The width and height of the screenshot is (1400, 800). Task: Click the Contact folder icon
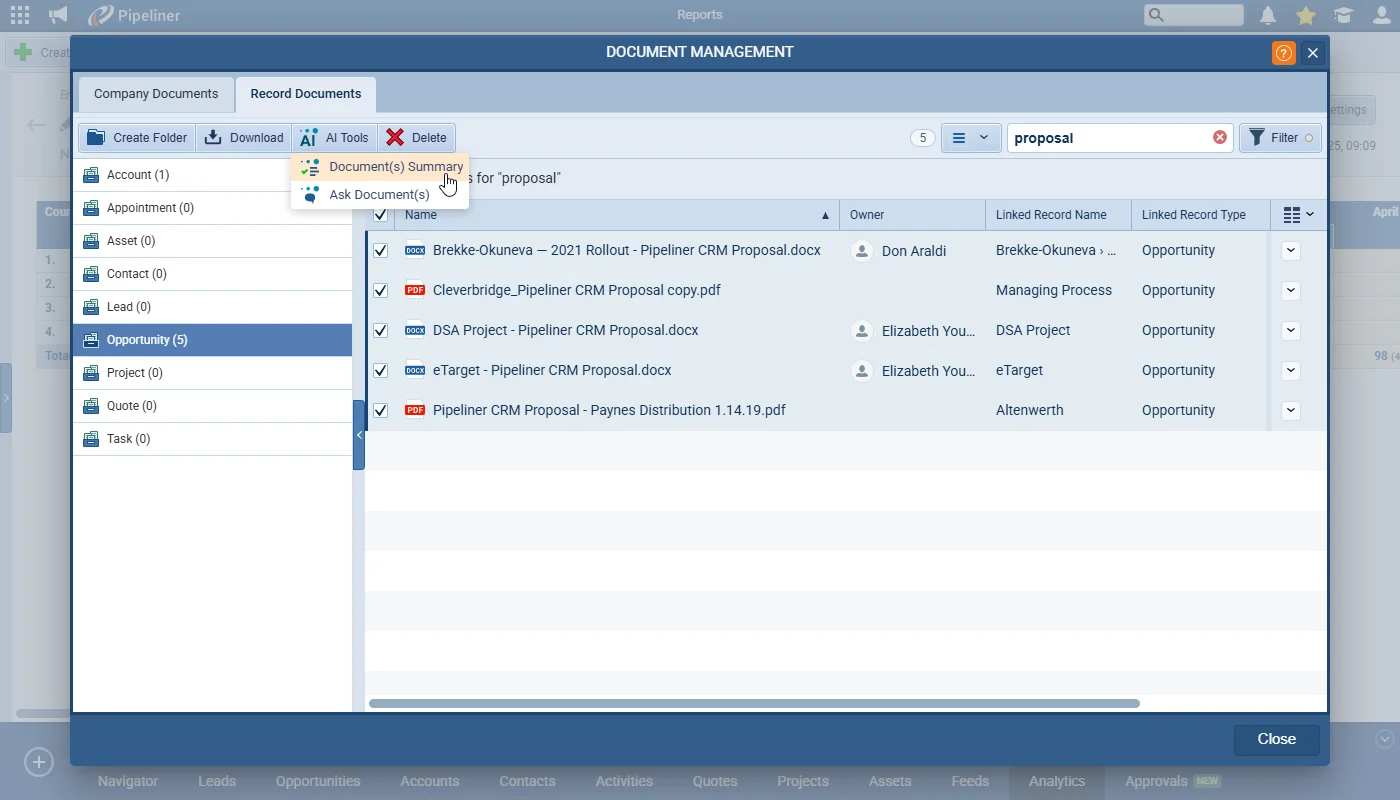pos(92,274)
